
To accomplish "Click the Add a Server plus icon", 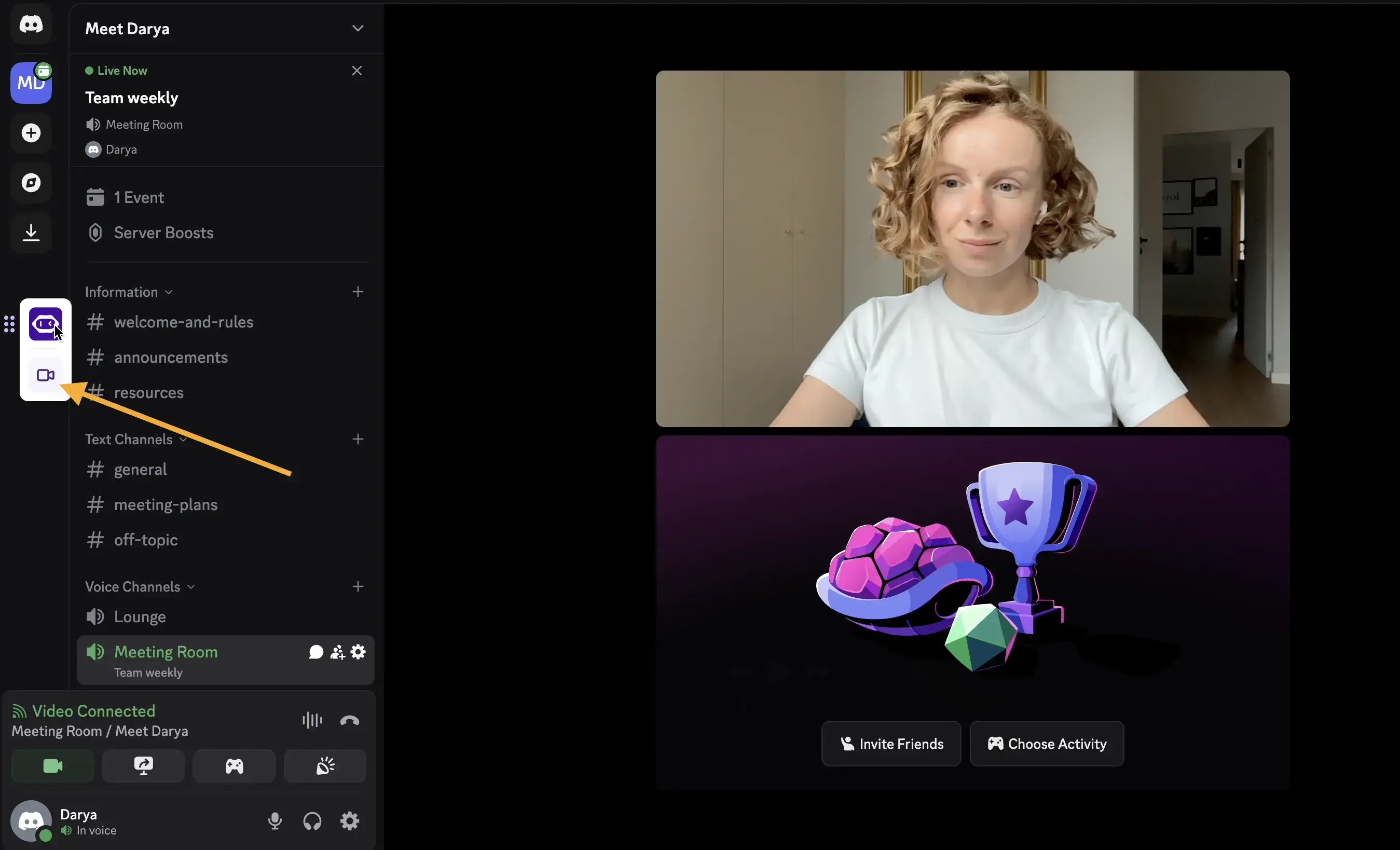I will tap(31, 133).
